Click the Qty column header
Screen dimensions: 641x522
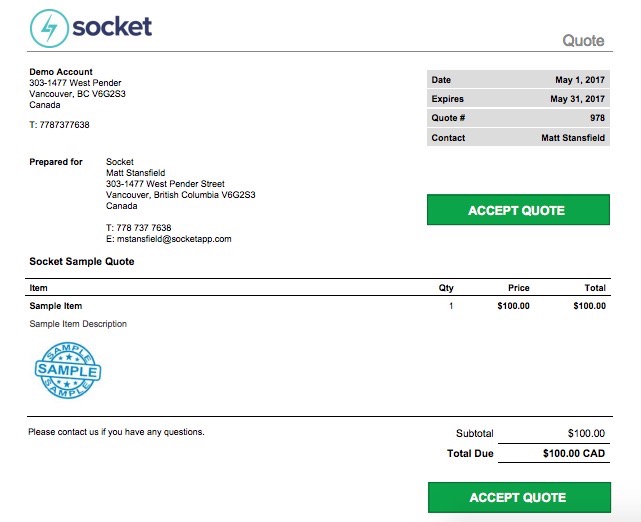(x=446, y=288)
